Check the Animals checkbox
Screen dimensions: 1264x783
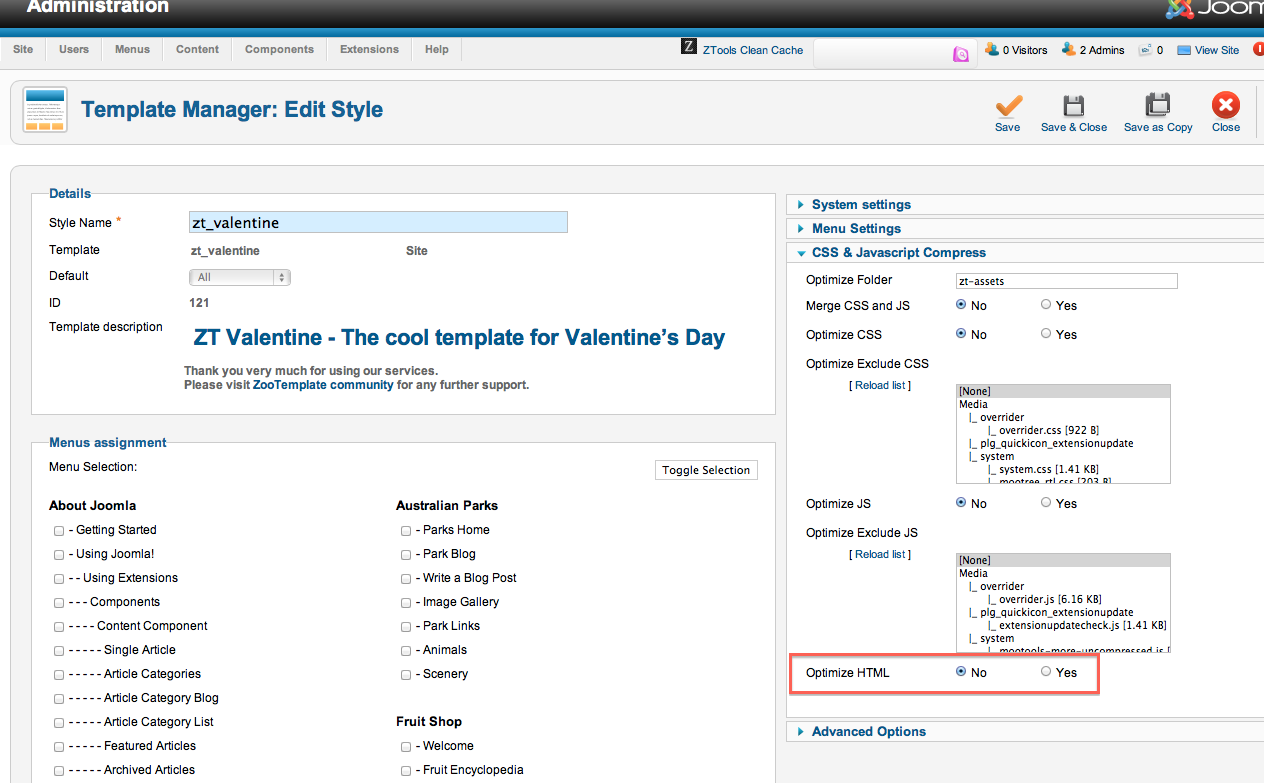406,651
